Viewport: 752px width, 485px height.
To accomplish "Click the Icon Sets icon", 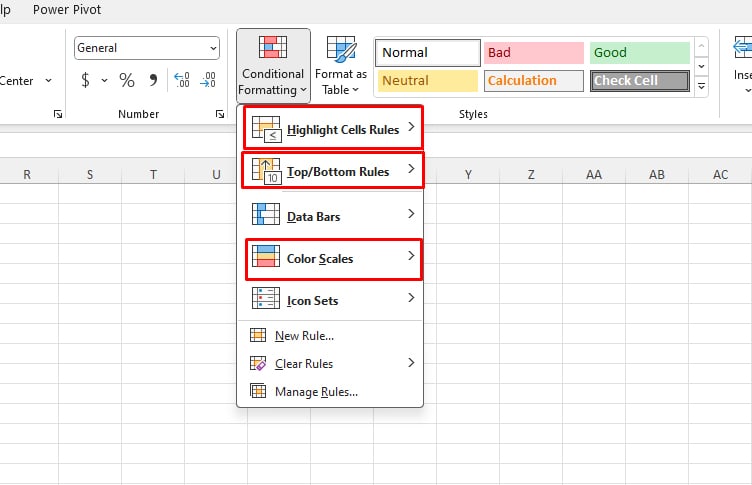I will pyautogui.click(x=266, y=298).
